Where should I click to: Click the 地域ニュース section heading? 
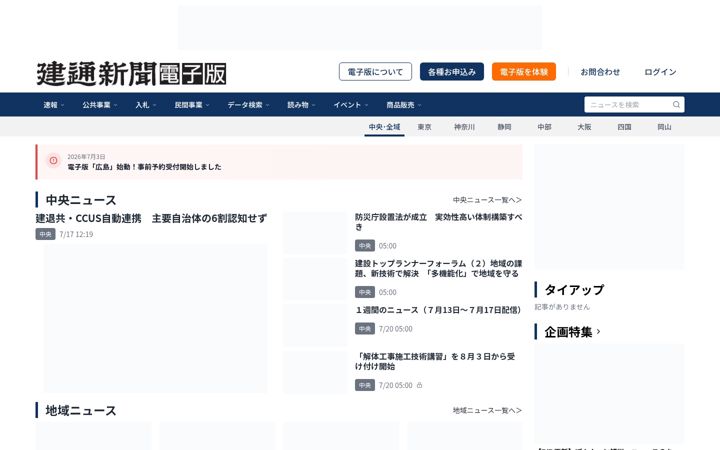[81, 411]
